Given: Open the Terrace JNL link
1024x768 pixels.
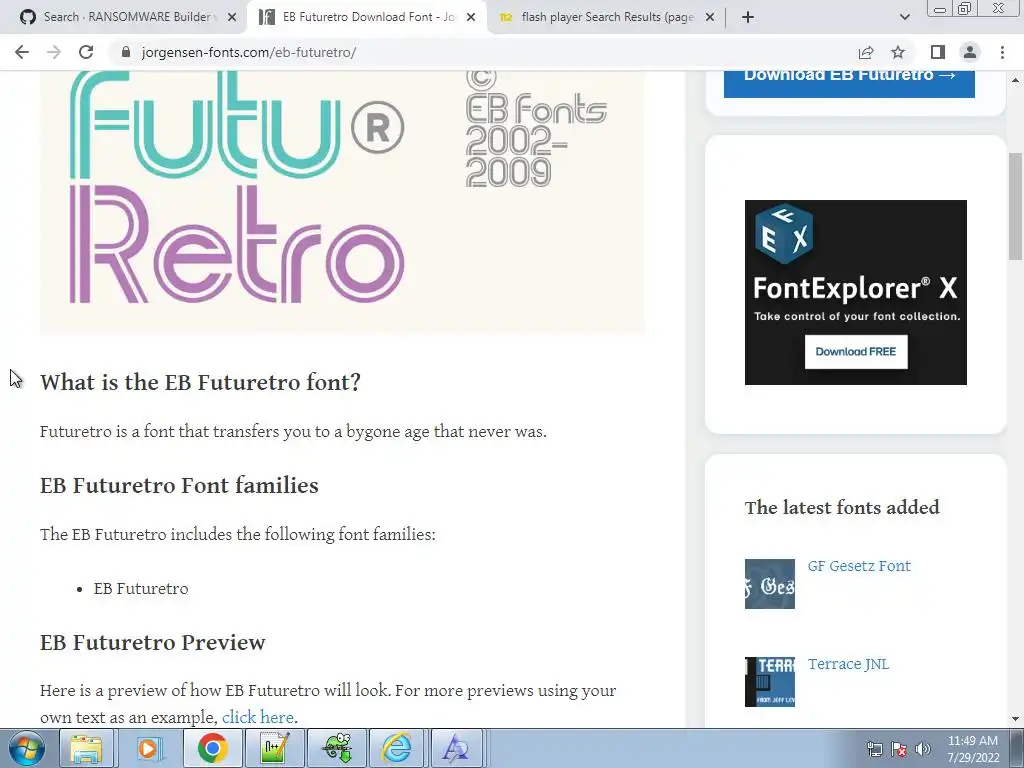Looking at the screenshot, I should [848, 664].
